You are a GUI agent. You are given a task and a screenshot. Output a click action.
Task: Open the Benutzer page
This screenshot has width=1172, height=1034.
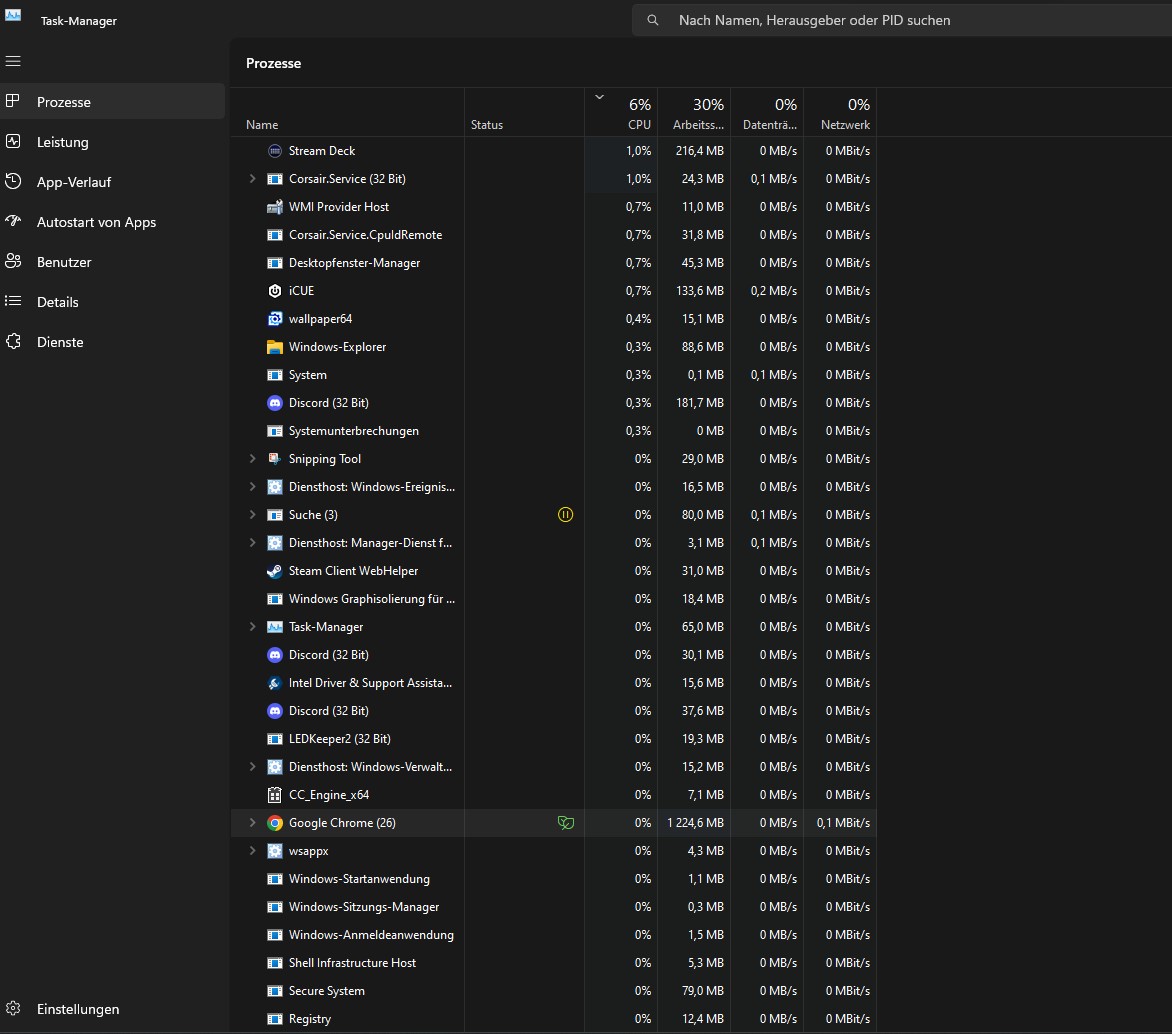112,262
